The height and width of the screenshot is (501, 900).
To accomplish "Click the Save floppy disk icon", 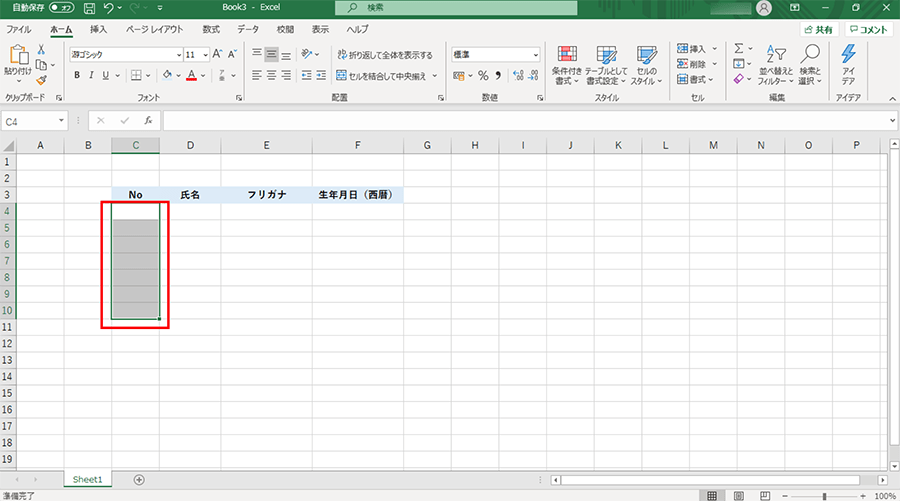I will tap(89, 7).
